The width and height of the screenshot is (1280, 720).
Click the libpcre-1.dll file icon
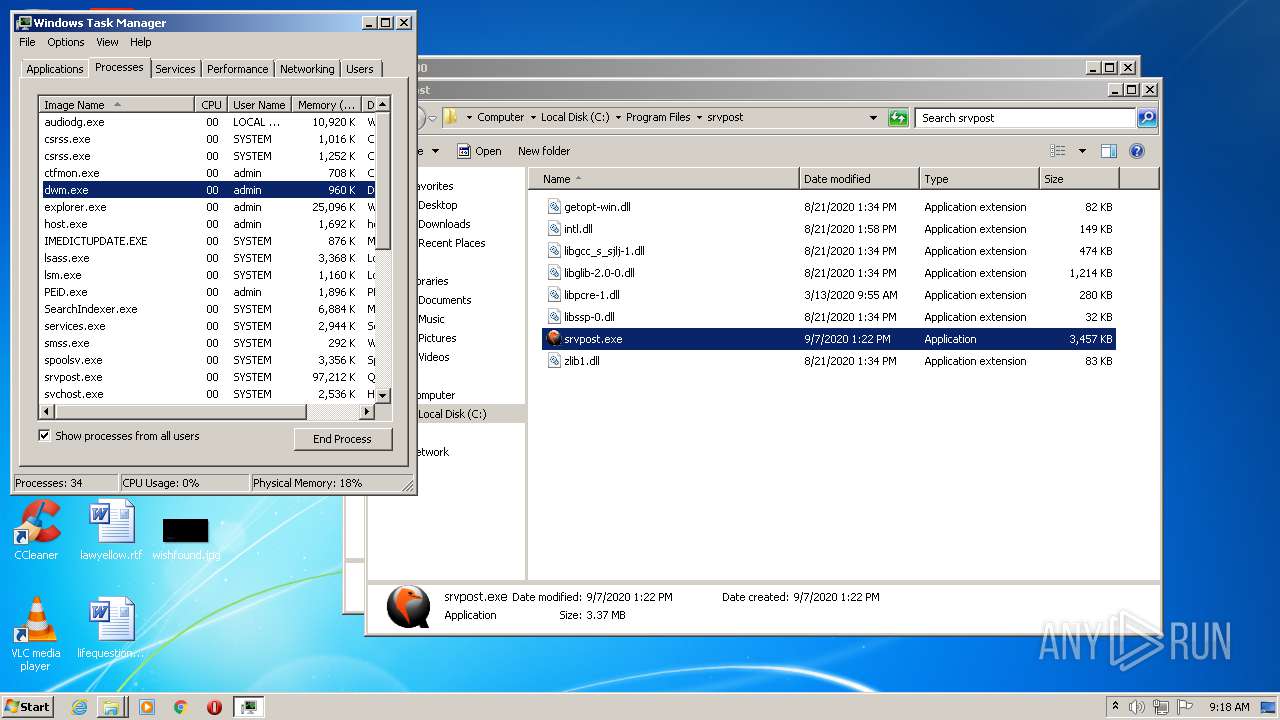(554, 295)
